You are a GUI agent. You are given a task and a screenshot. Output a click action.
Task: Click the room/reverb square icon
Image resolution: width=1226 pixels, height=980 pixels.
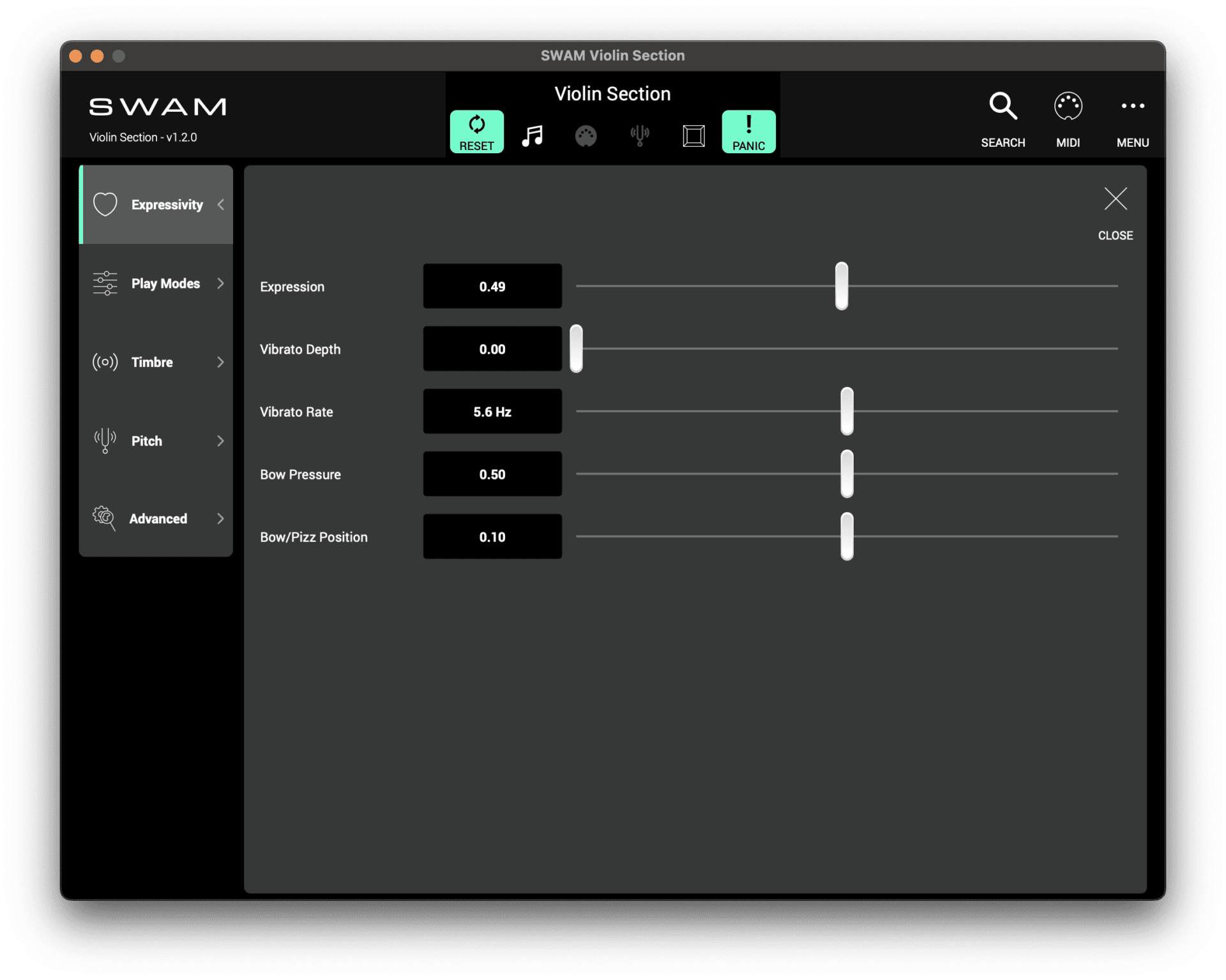pyautogui.click(x=693, y=135)
